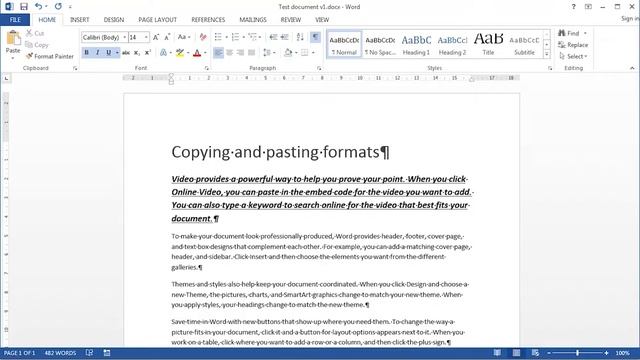Justify the paragraph text

coord(251,53)
